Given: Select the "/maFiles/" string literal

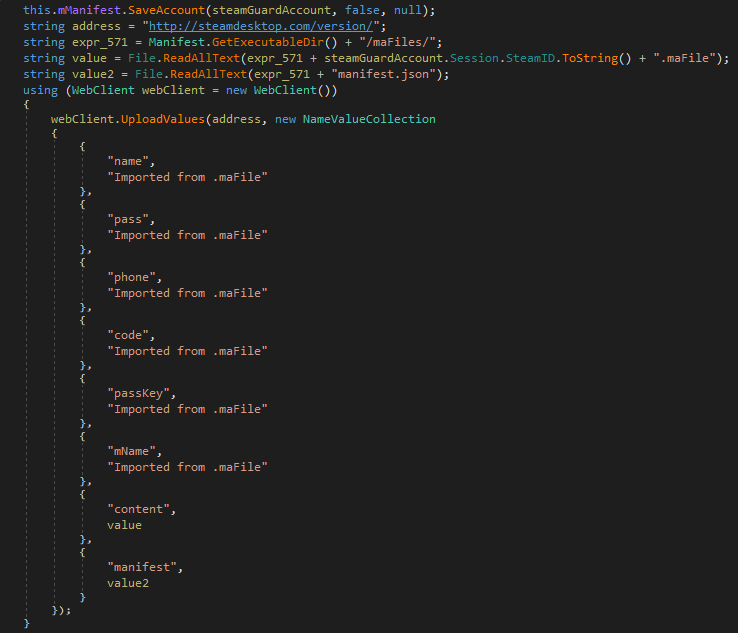Looking at the screenshot, I should click(397, 42).
